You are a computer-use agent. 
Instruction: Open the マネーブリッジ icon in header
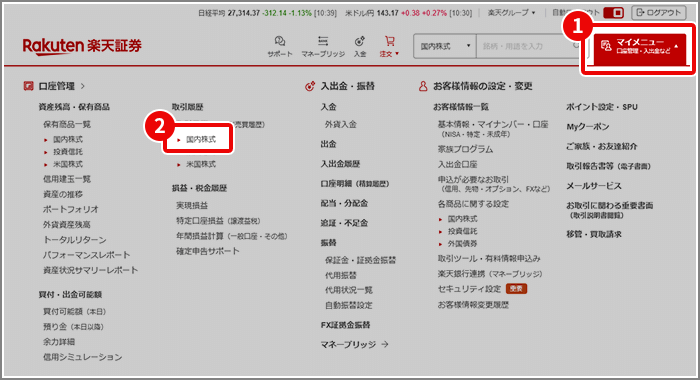[323, 46]
